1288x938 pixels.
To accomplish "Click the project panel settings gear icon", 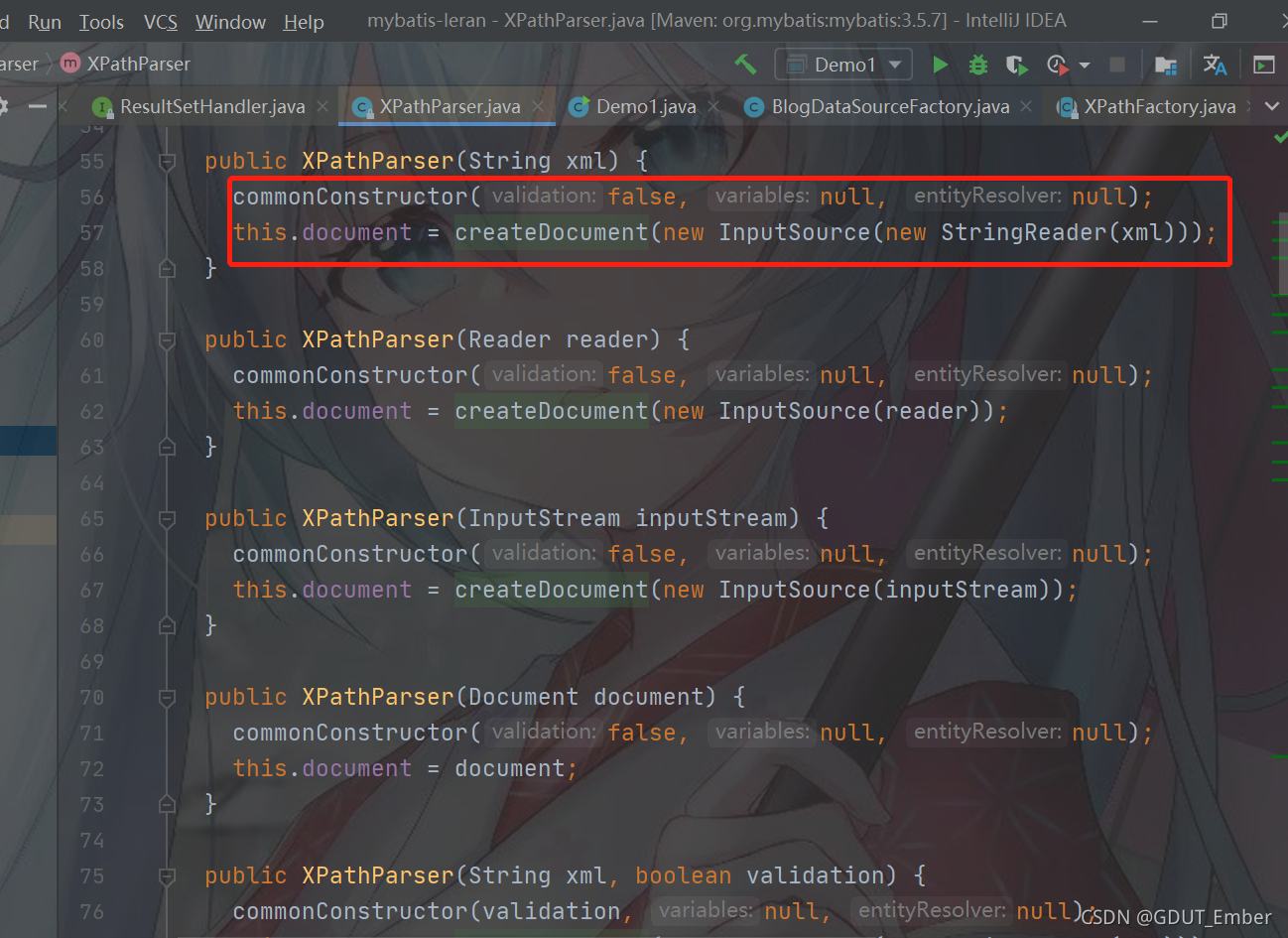I will pyautogui.click(x=3, y=106).
